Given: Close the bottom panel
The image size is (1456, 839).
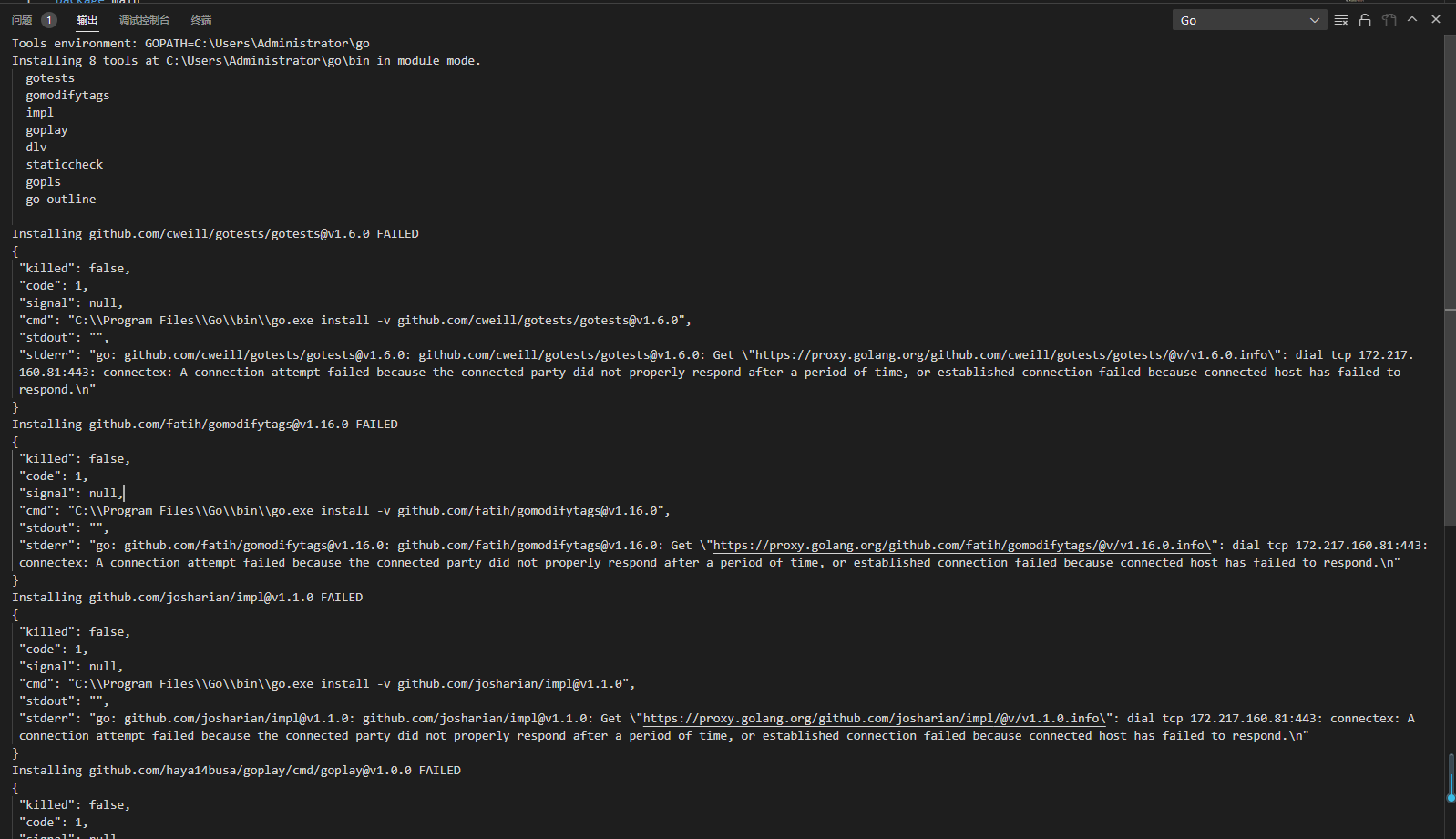Looking at the screenshot, I should [1436, 19].
